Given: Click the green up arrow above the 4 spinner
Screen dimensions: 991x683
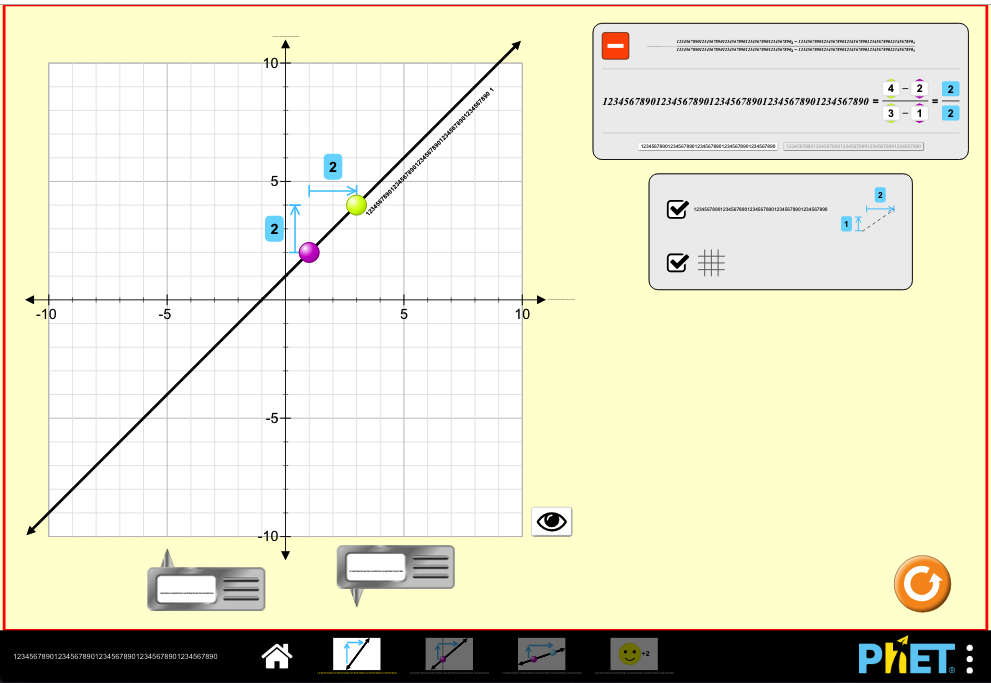Looking at the screenshot, I should click(890, 78).
